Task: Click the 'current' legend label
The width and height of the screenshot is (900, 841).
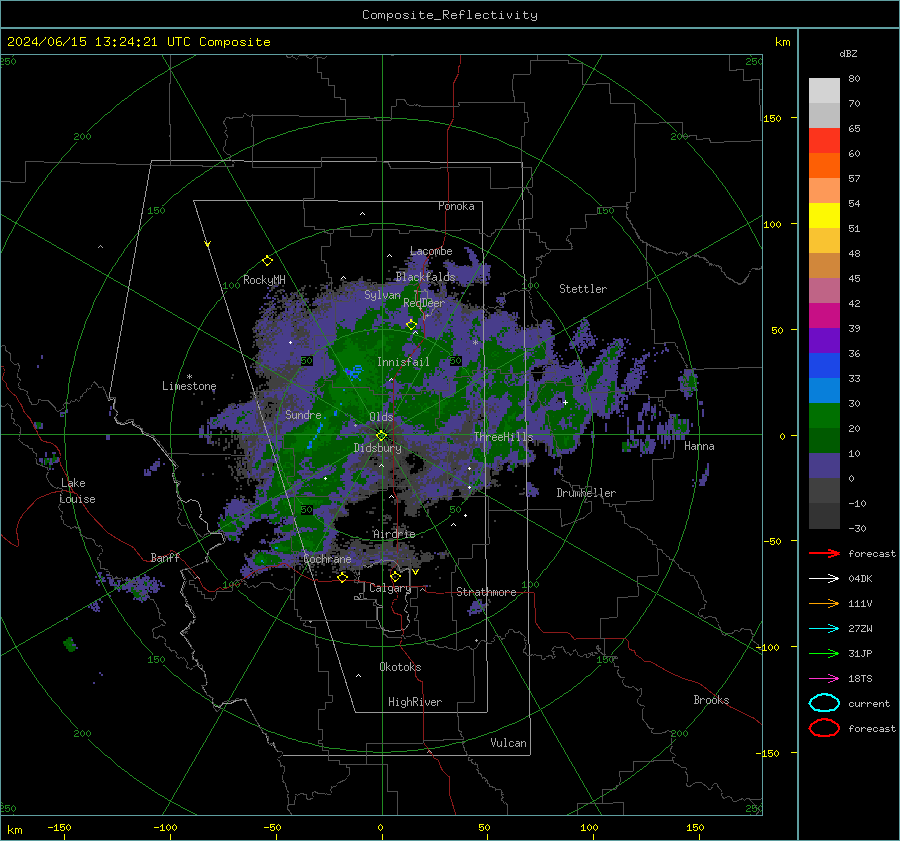Action: (x=869, y=703)
